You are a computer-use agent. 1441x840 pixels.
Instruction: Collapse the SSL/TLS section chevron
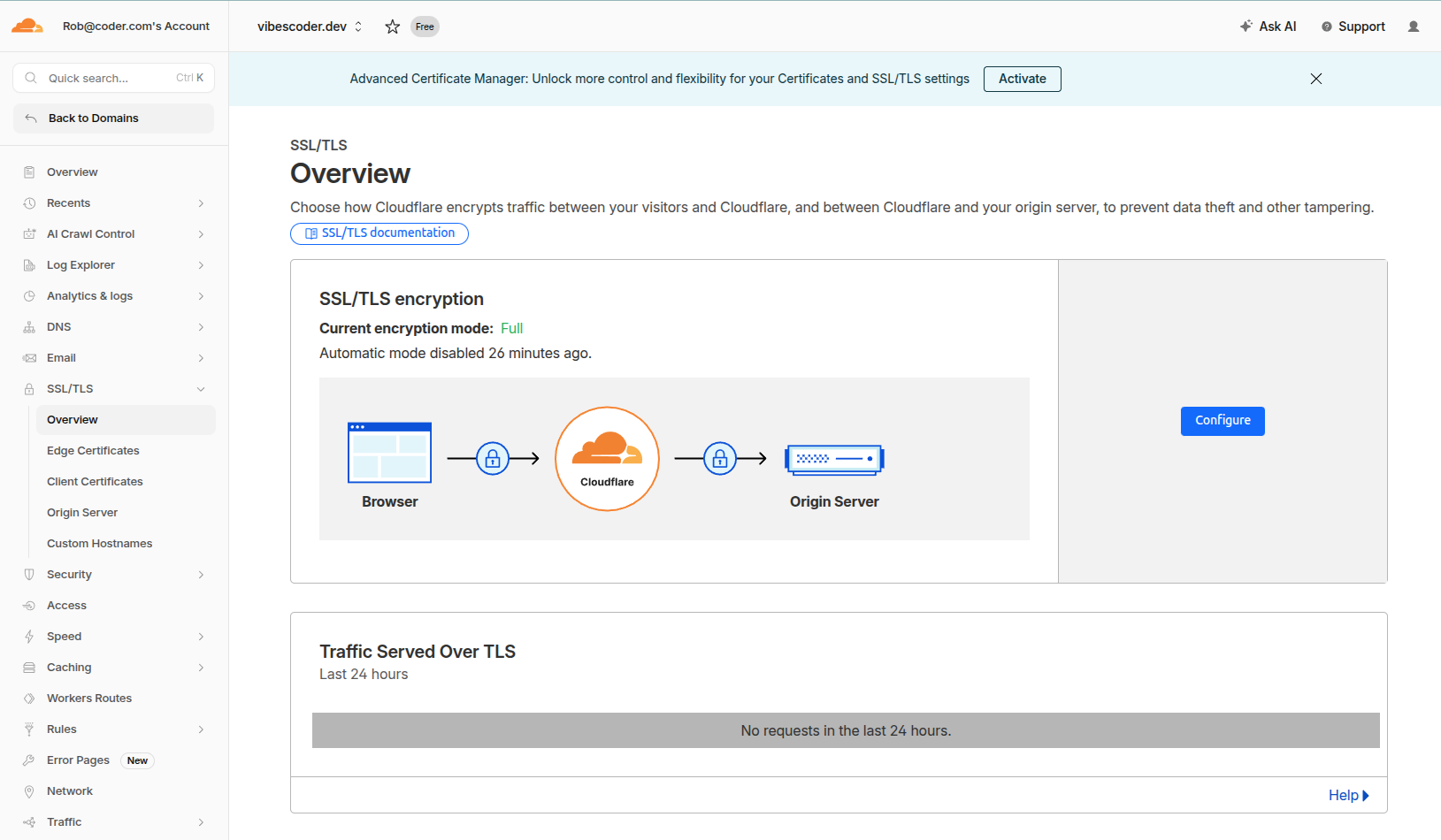pyautogui.click(x=201, y=389)
